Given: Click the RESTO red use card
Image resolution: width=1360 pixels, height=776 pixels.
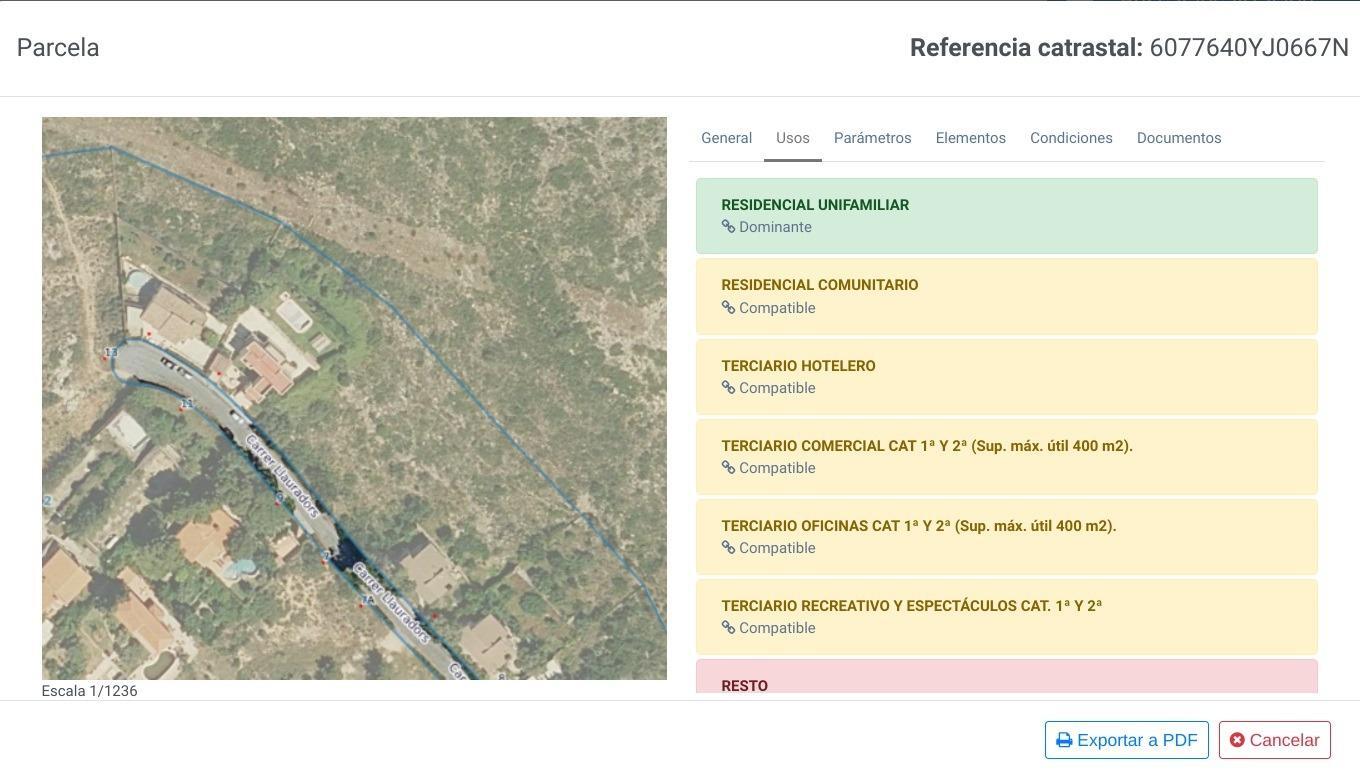Looking at the screenshot, I should point(1006,677).
